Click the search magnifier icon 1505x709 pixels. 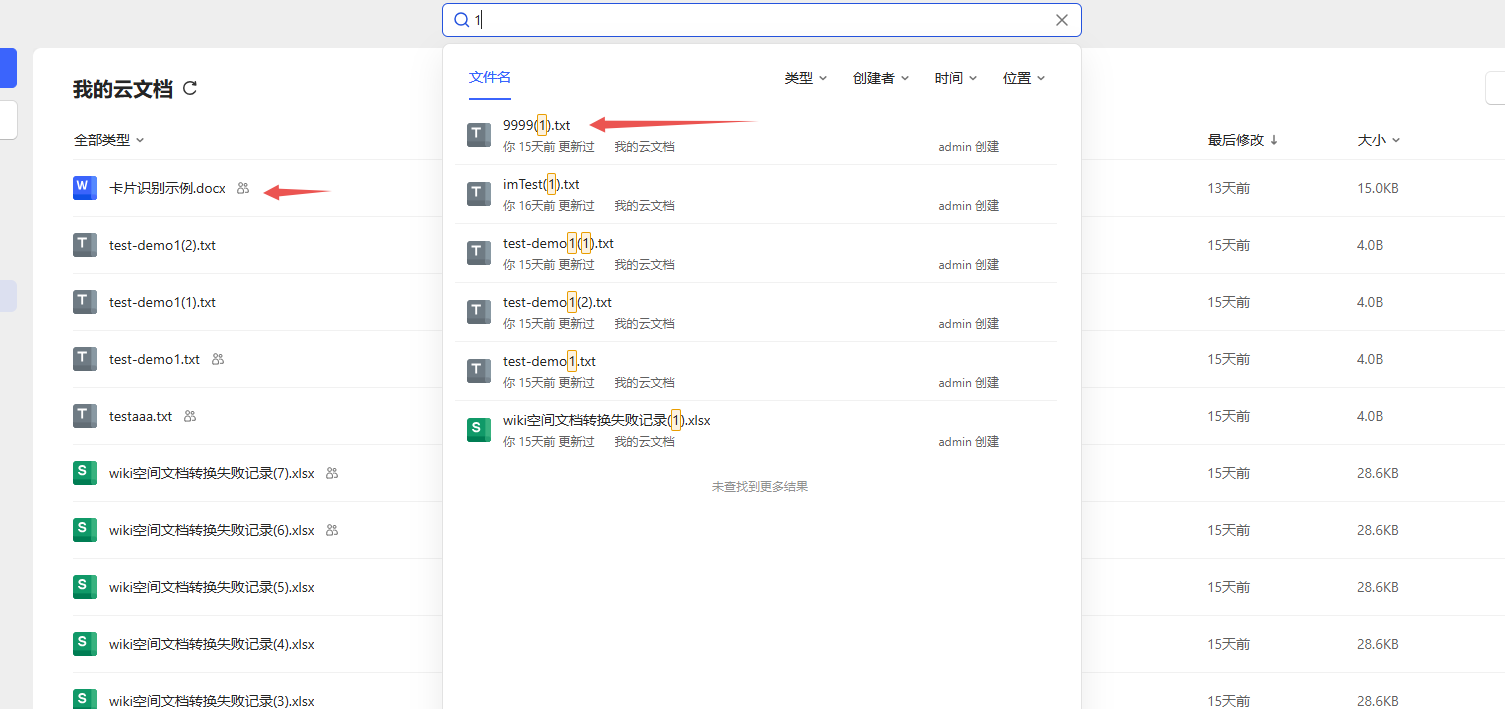click(x=461, y=20)
